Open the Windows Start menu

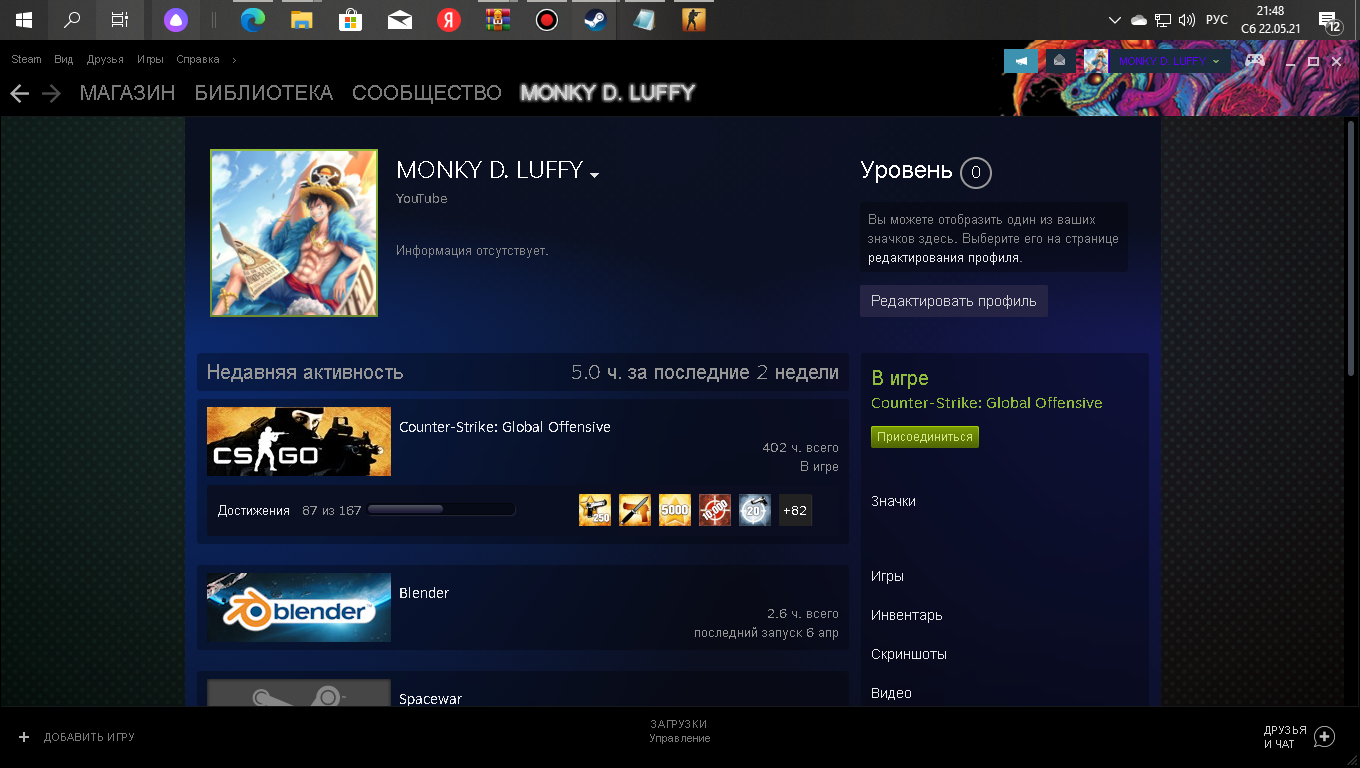[24, 20]
